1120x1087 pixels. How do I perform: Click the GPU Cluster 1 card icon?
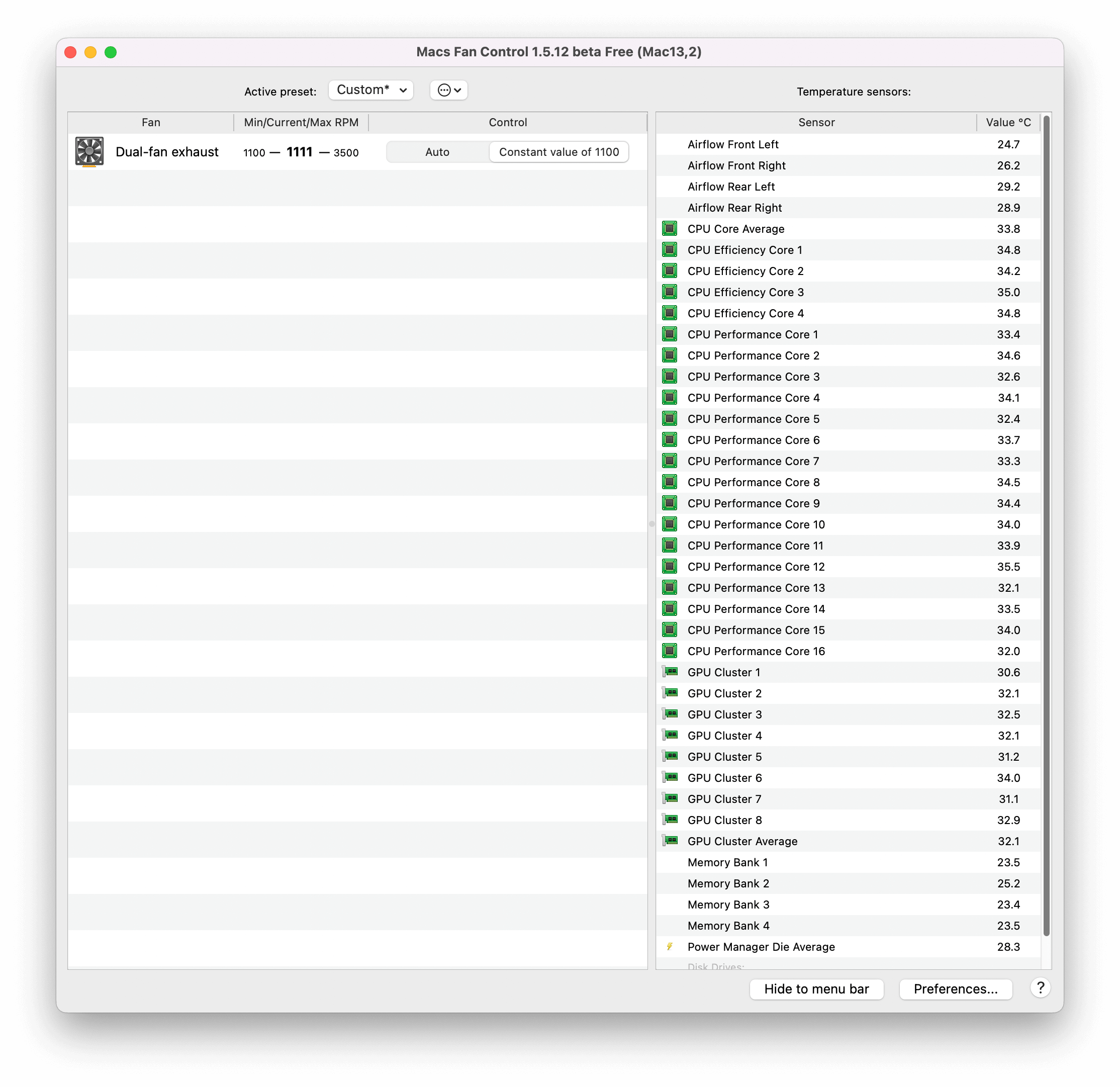click(670, 672)
